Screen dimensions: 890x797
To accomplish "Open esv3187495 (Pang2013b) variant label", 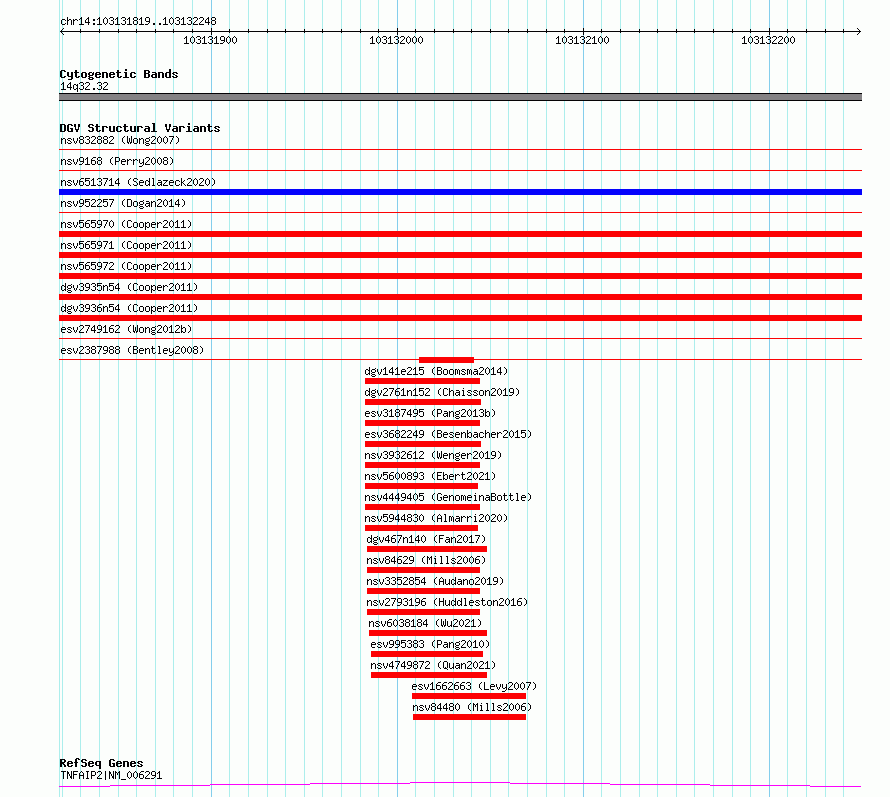I will tap(430, 413).
